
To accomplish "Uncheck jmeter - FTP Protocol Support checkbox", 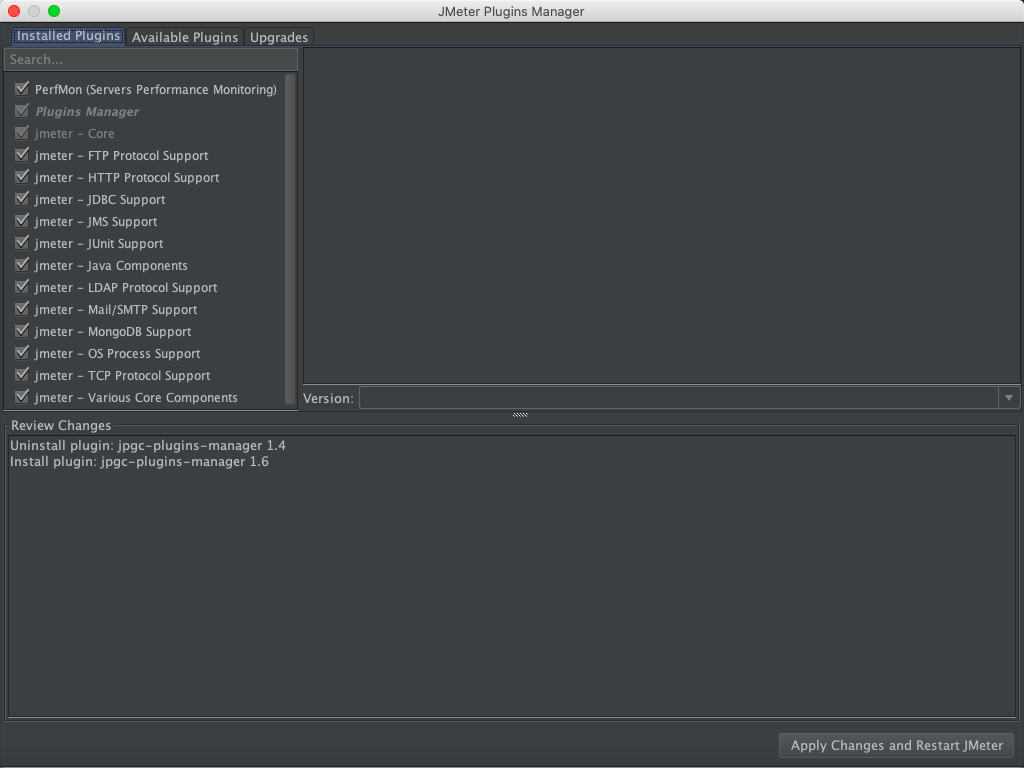I will 22,155.
